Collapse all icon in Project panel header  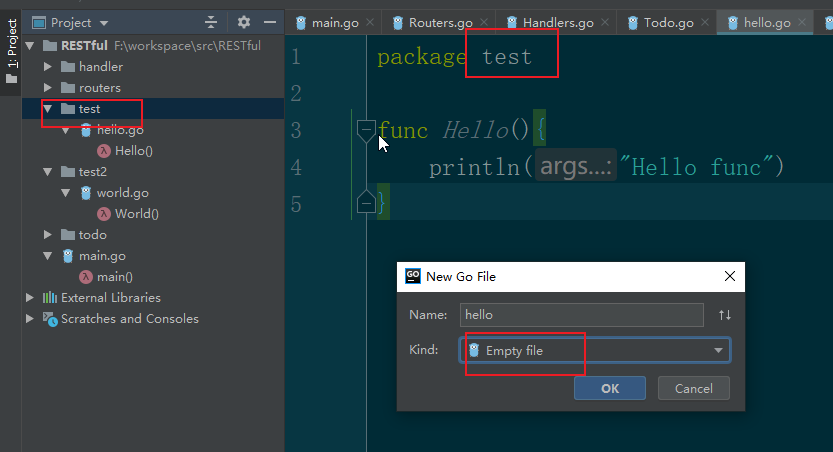(x=211, y=22)
